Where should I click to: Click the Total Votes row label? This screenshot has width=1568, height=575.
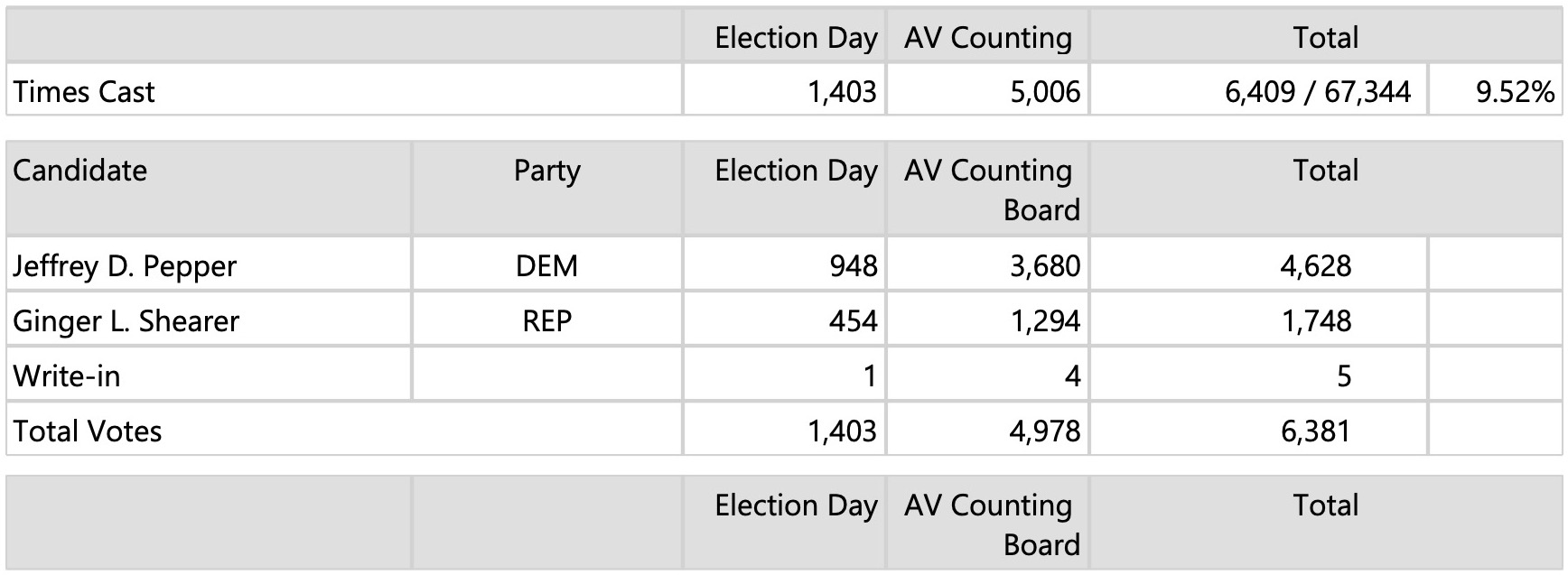click(88, 431)
